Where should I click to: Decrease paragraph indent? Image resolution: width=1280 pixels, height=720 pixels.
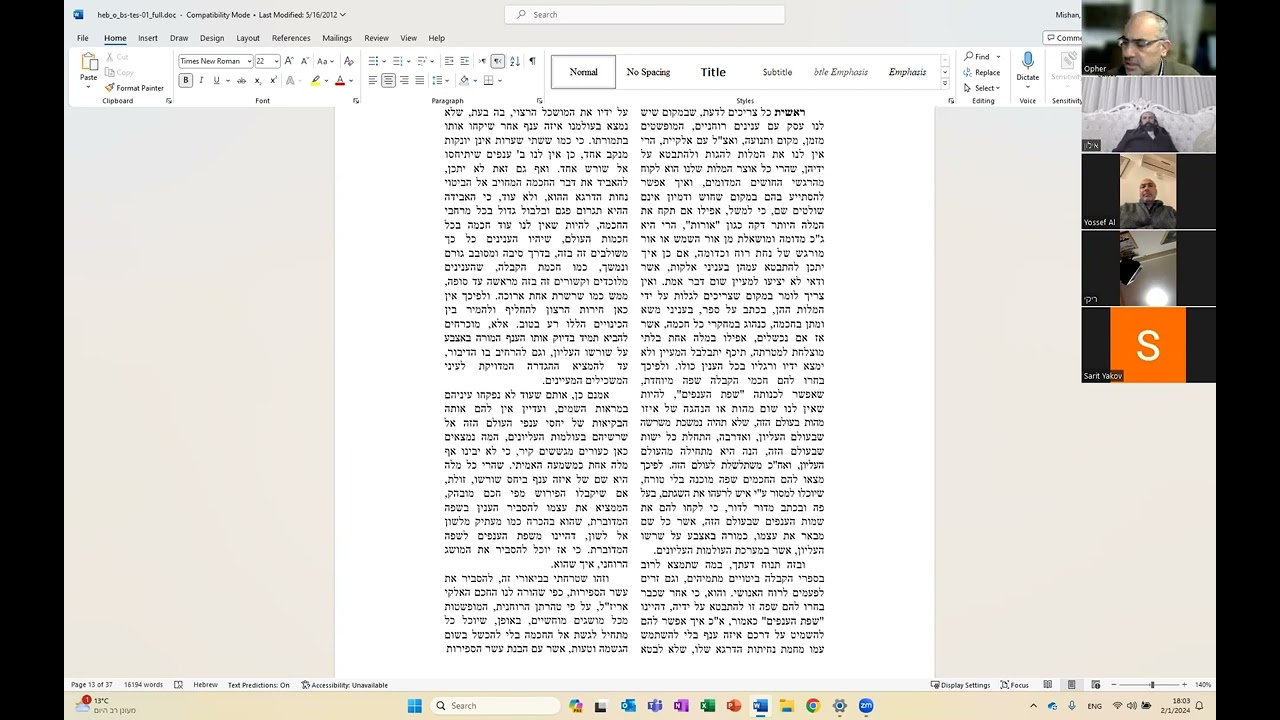(x=449, y=61)
